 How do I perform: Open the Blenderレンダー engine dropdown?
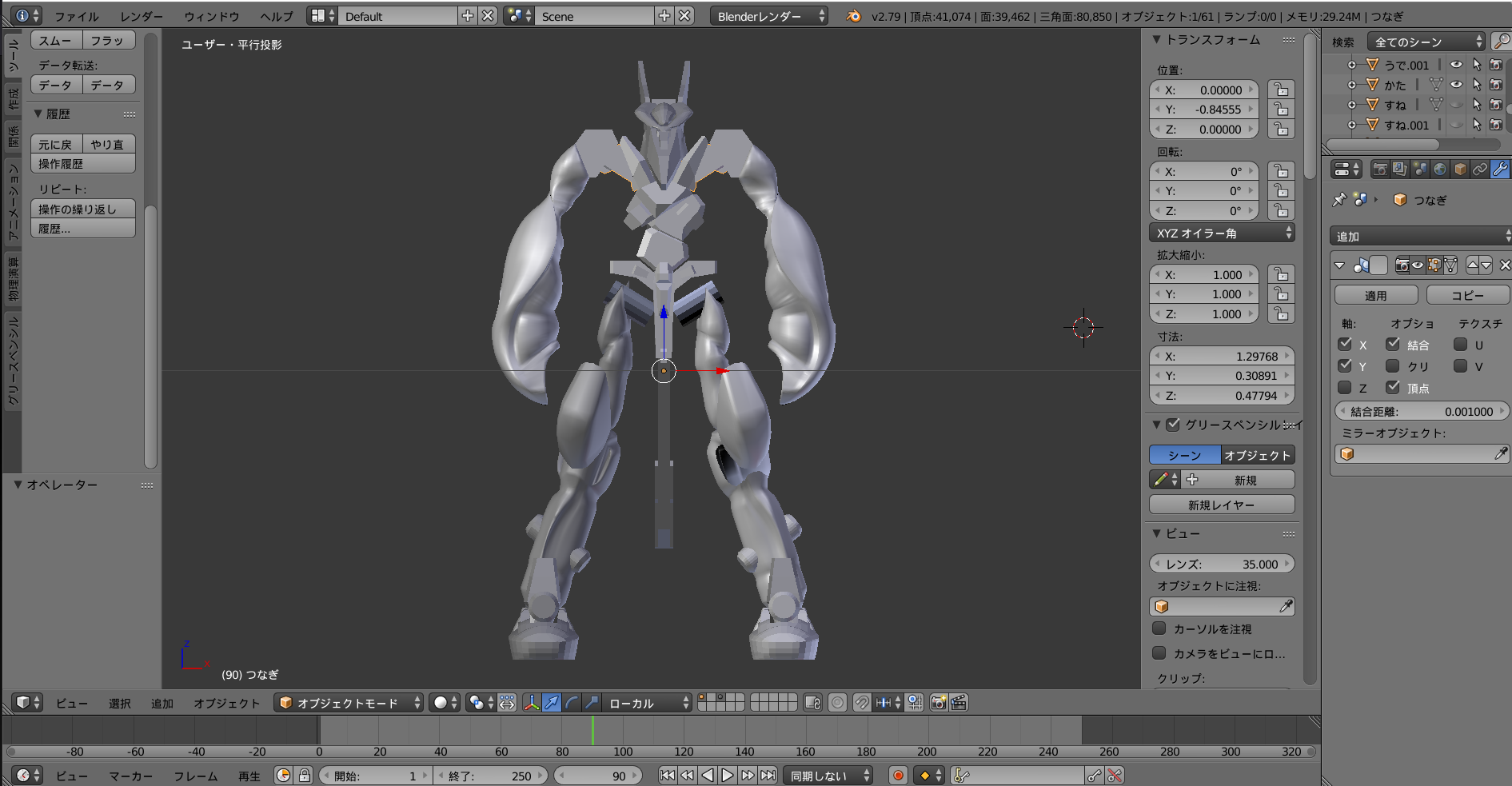[x=768, y=16]
